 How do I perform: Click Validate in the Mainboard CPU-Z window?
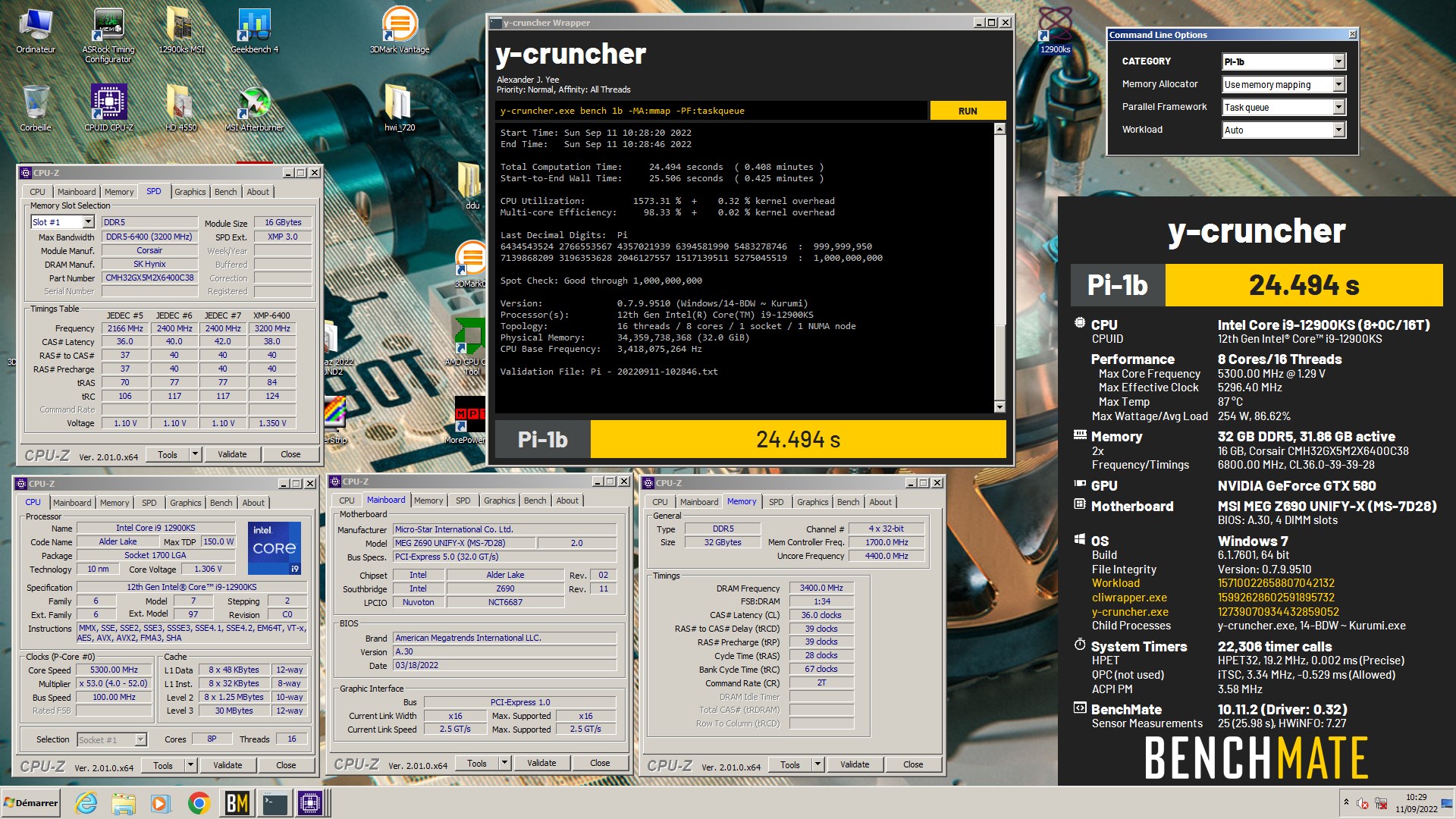pos(541,763)
